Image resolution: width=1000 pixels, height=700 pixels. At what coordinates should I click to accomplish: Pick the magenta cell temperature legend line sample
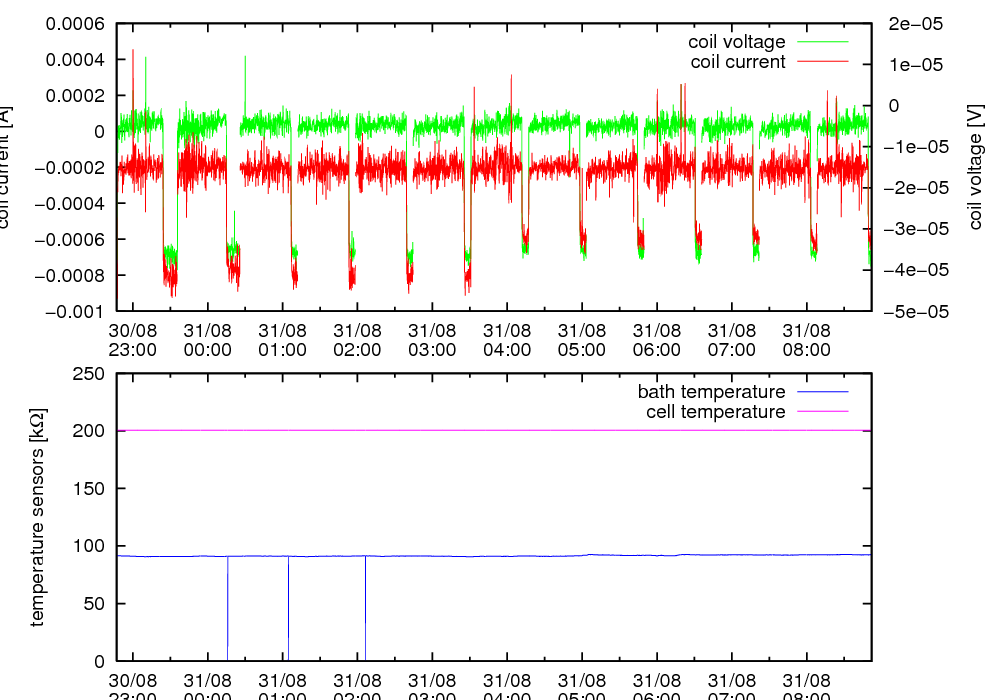click(x=822, y=412)
